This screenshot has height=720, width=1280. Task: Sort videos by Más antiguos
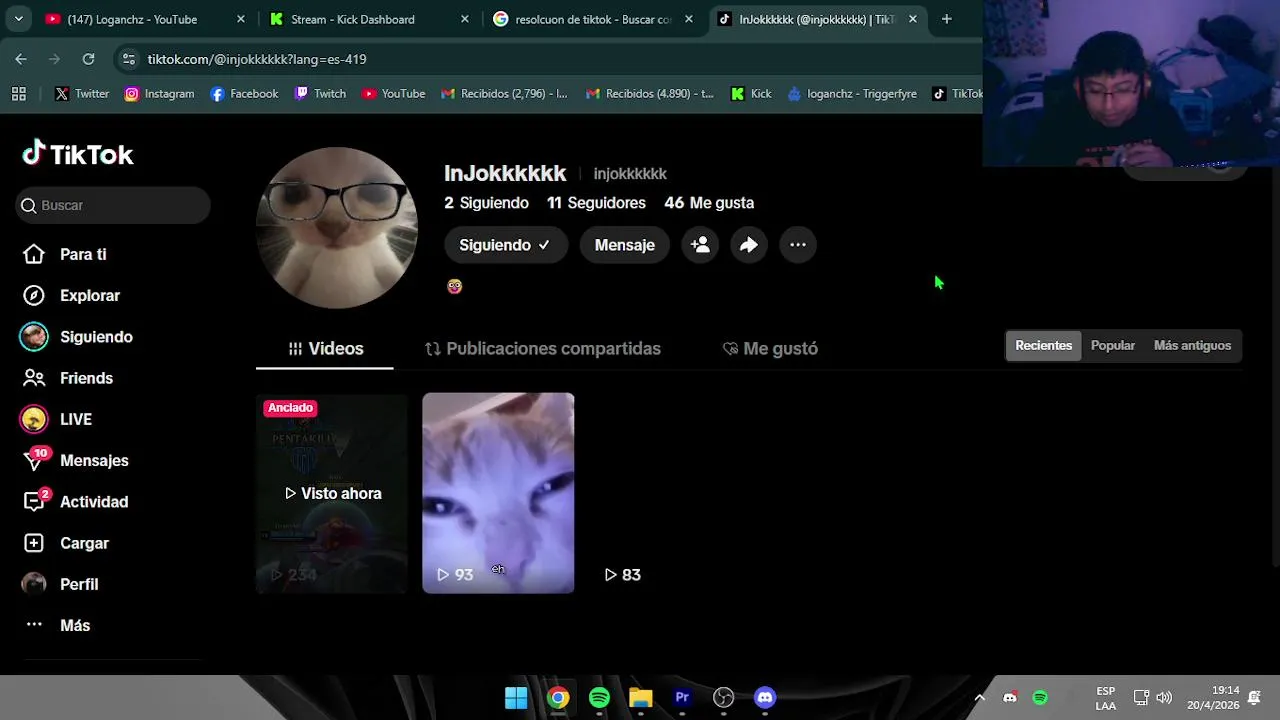(x=1192, y=345)
